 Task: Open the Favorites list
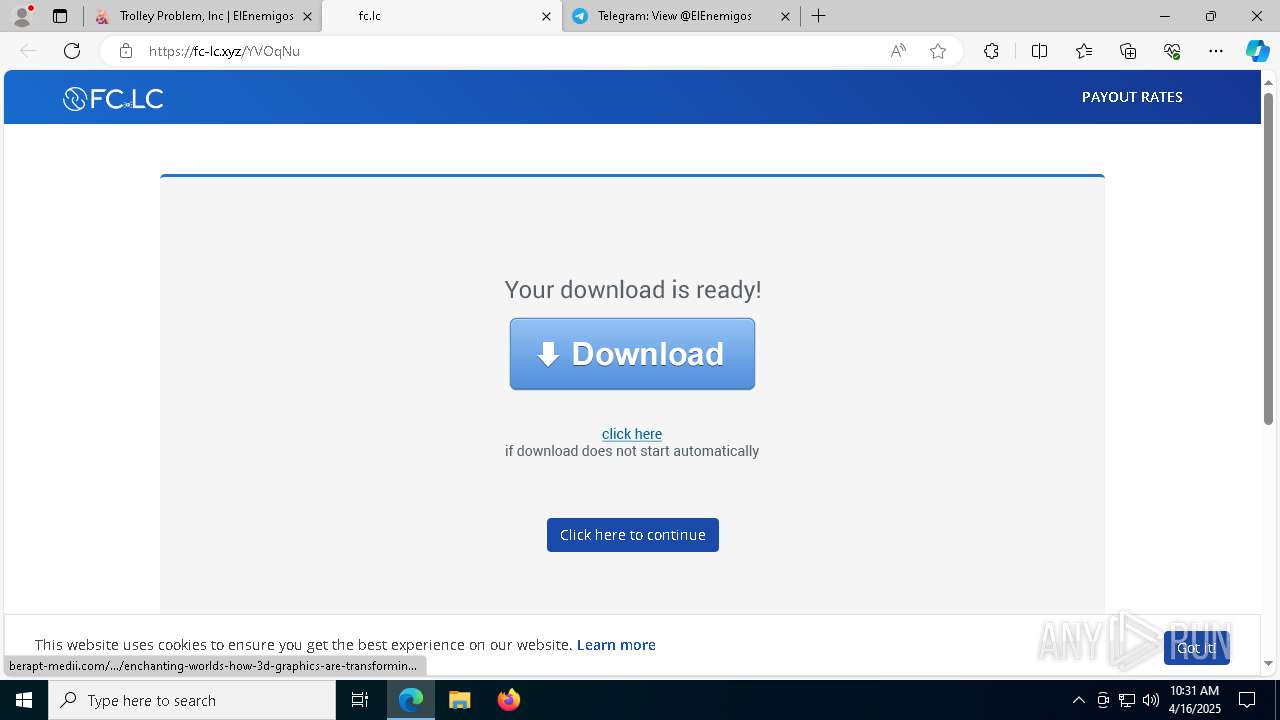pos(1084,51)
